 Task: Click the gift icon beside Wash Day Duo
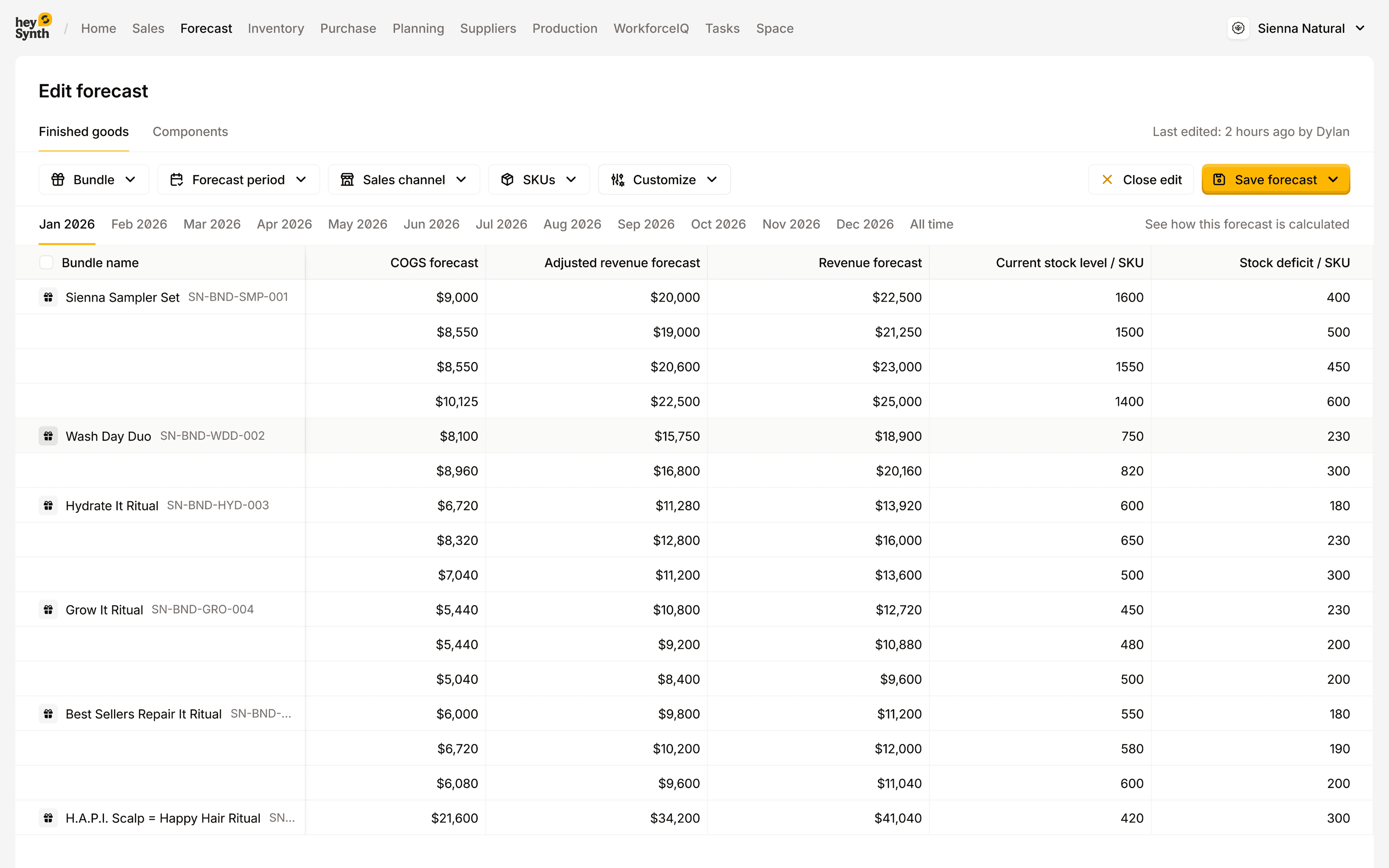coord(48,436)
